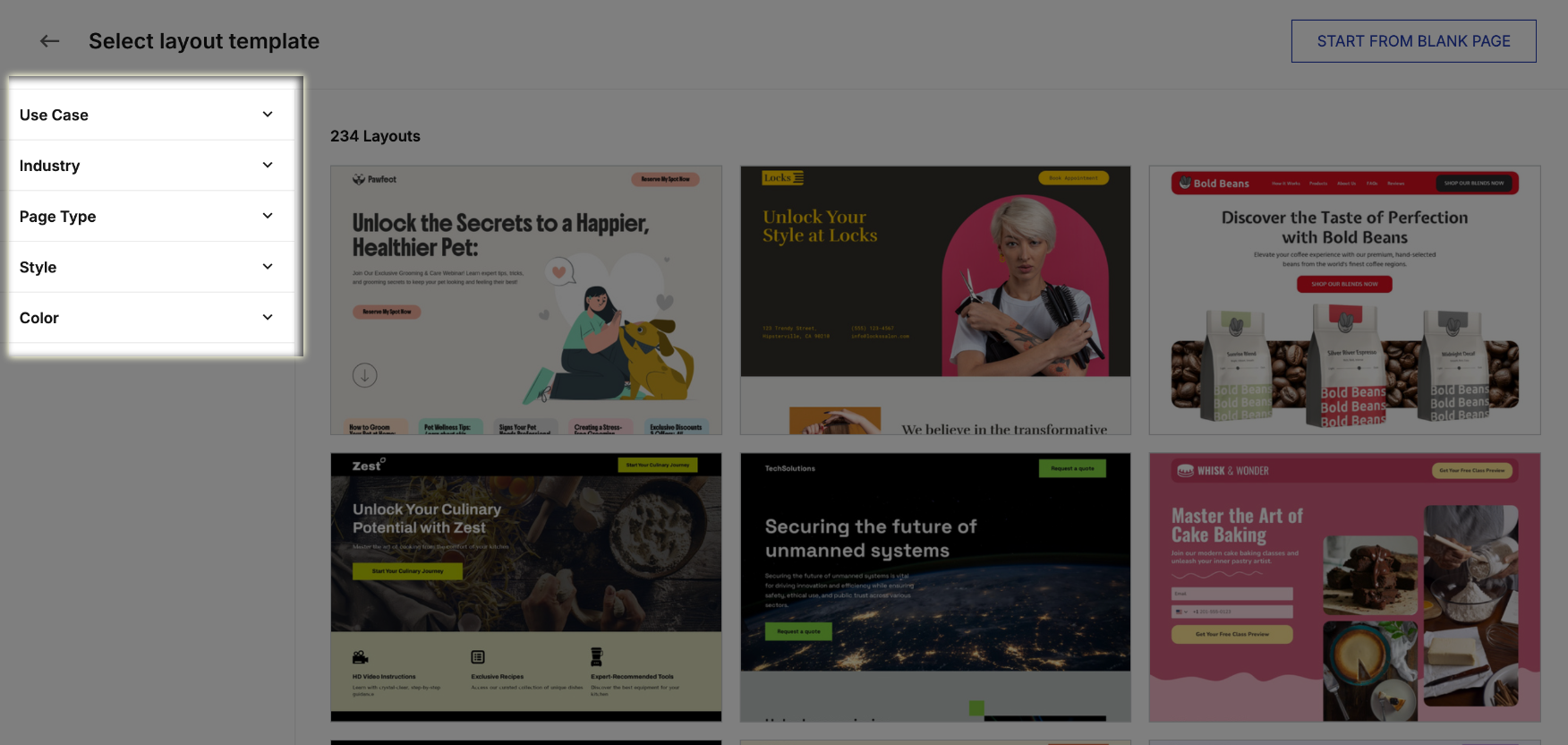
Task: Click the Exclusive Recipes icon in Zest template
Action: 478,657
